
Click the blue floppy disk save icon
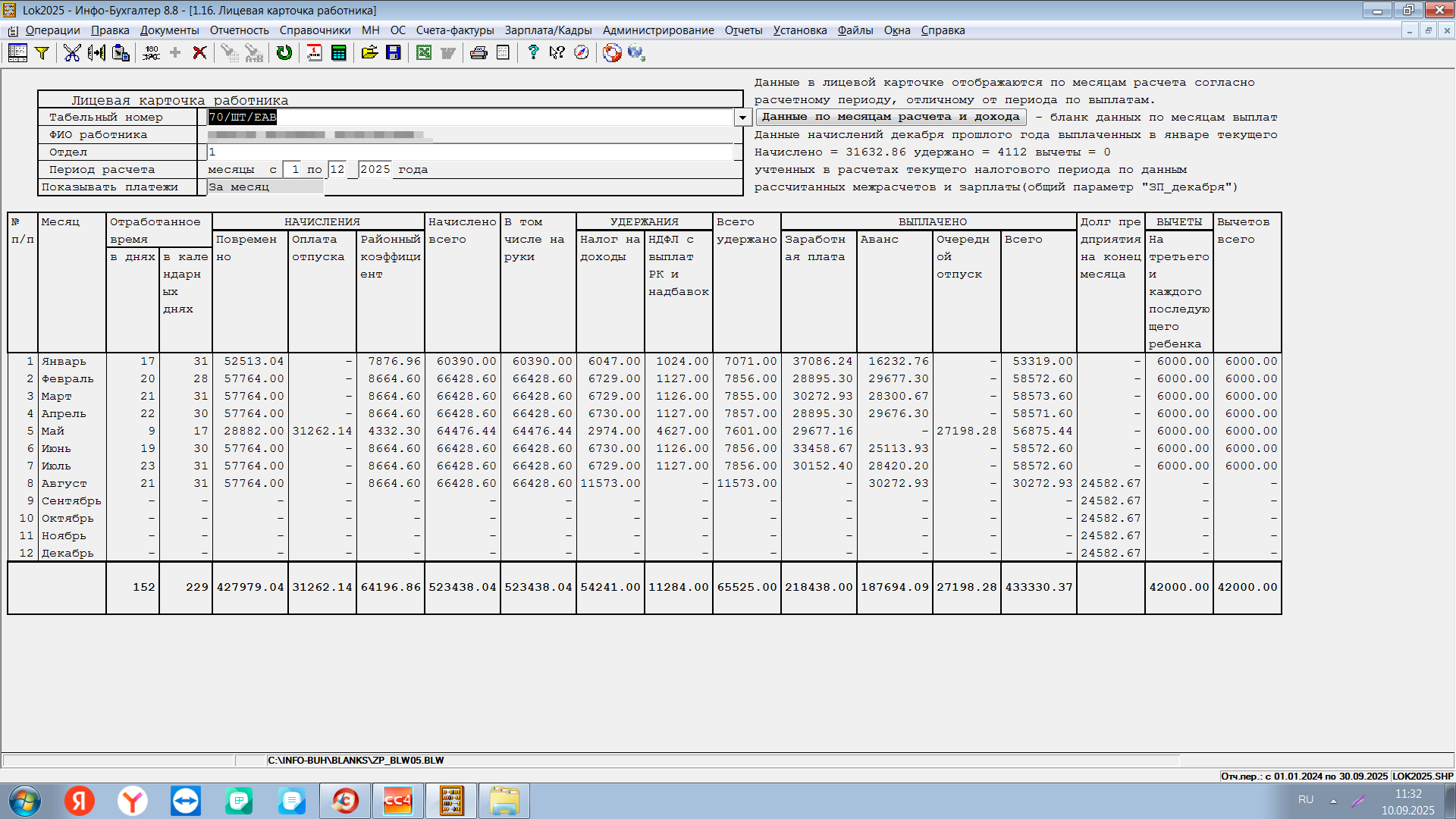(394, 52)
